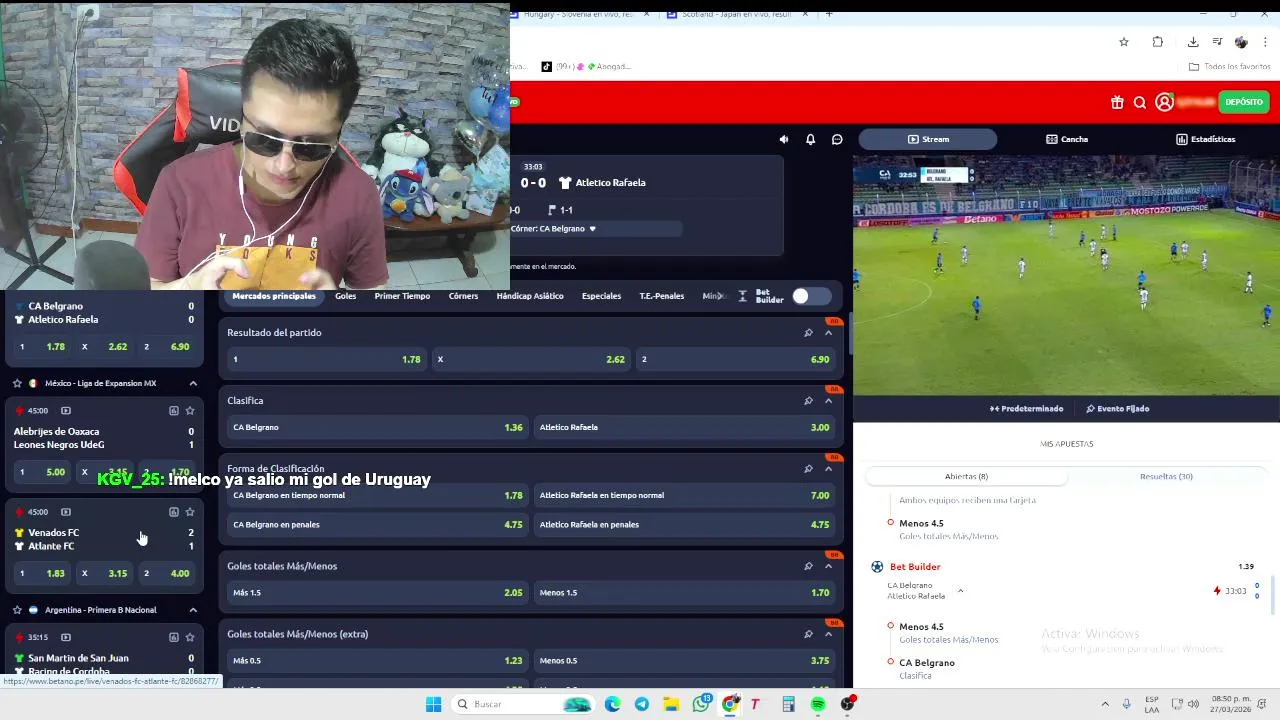Open Spotify from the taskbar
Screen dimensions: 1280x720
[818, 704]
